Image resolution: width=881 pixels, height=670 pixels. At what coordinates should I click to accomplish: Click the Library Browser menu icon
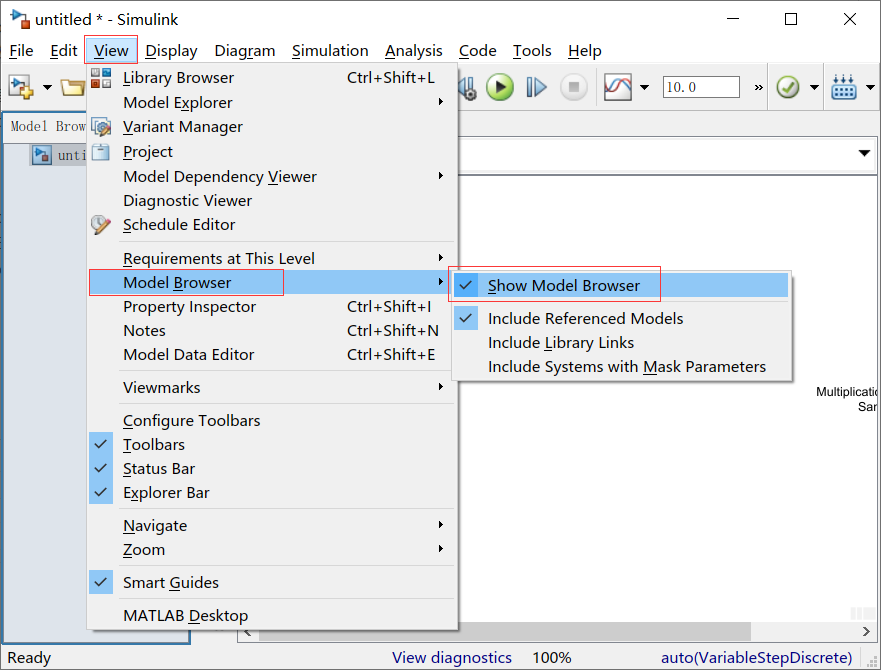coord(101,78)
